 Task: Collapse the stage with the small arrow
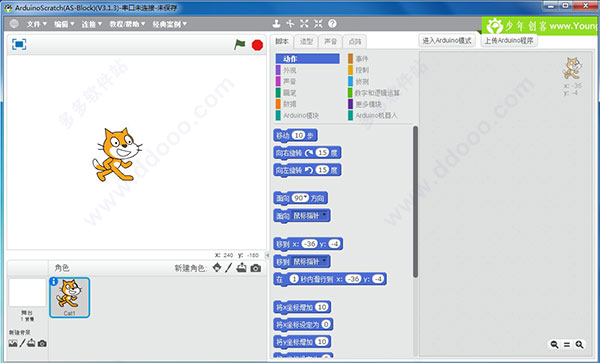(267, 255)
